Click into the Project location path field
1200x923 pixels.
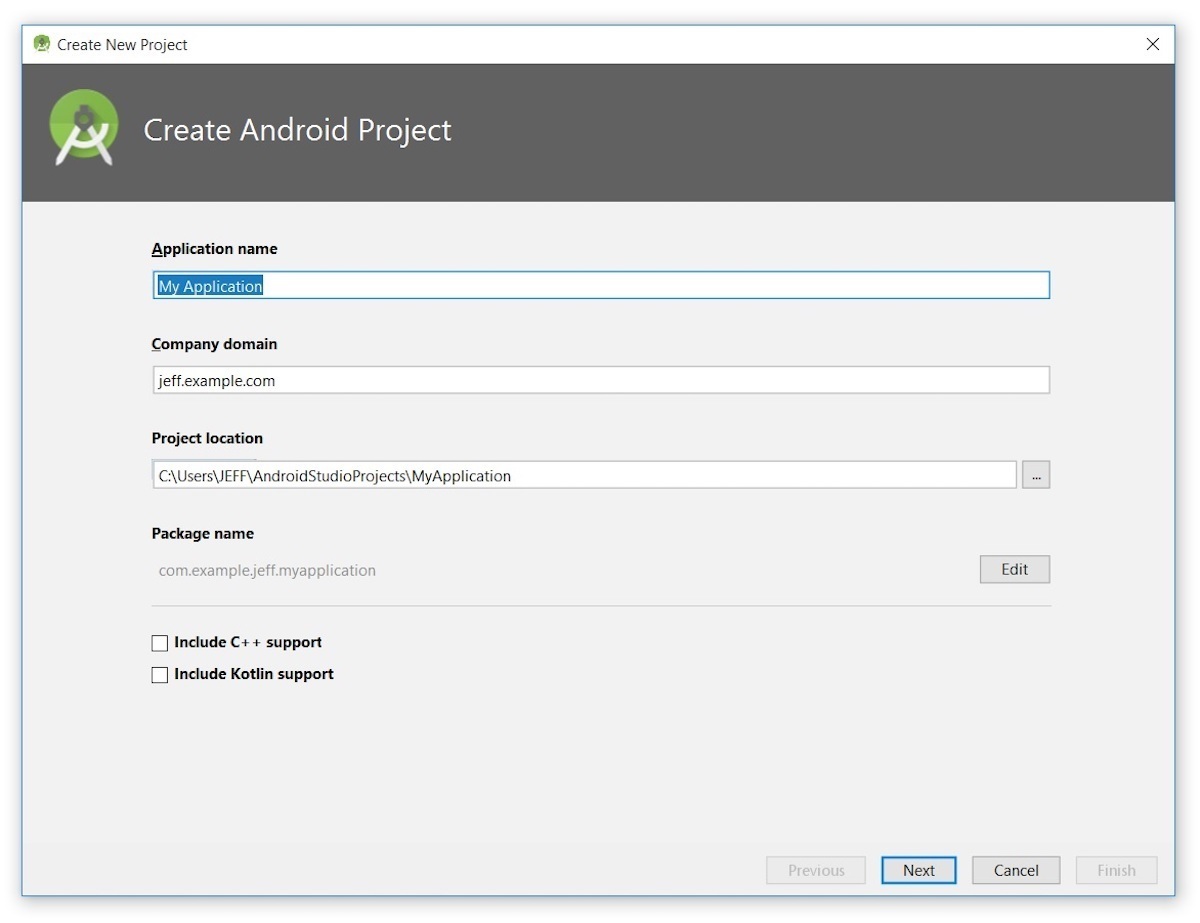(x=584, y=475)
